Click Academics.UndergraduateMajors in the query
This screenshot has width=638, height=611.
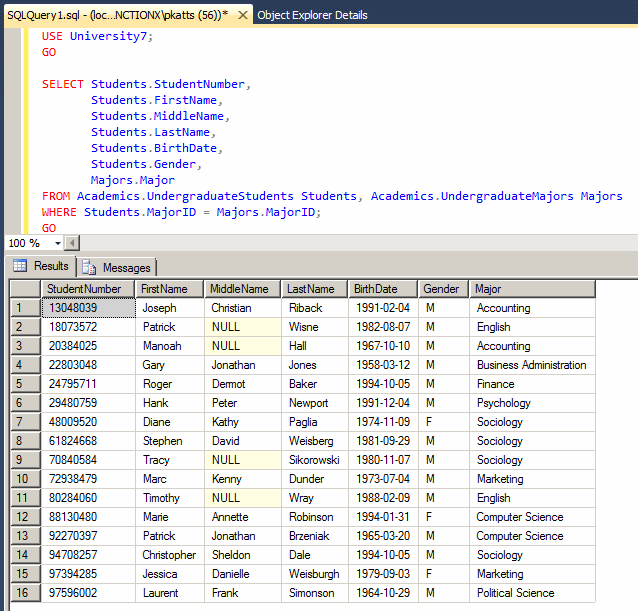472,196
